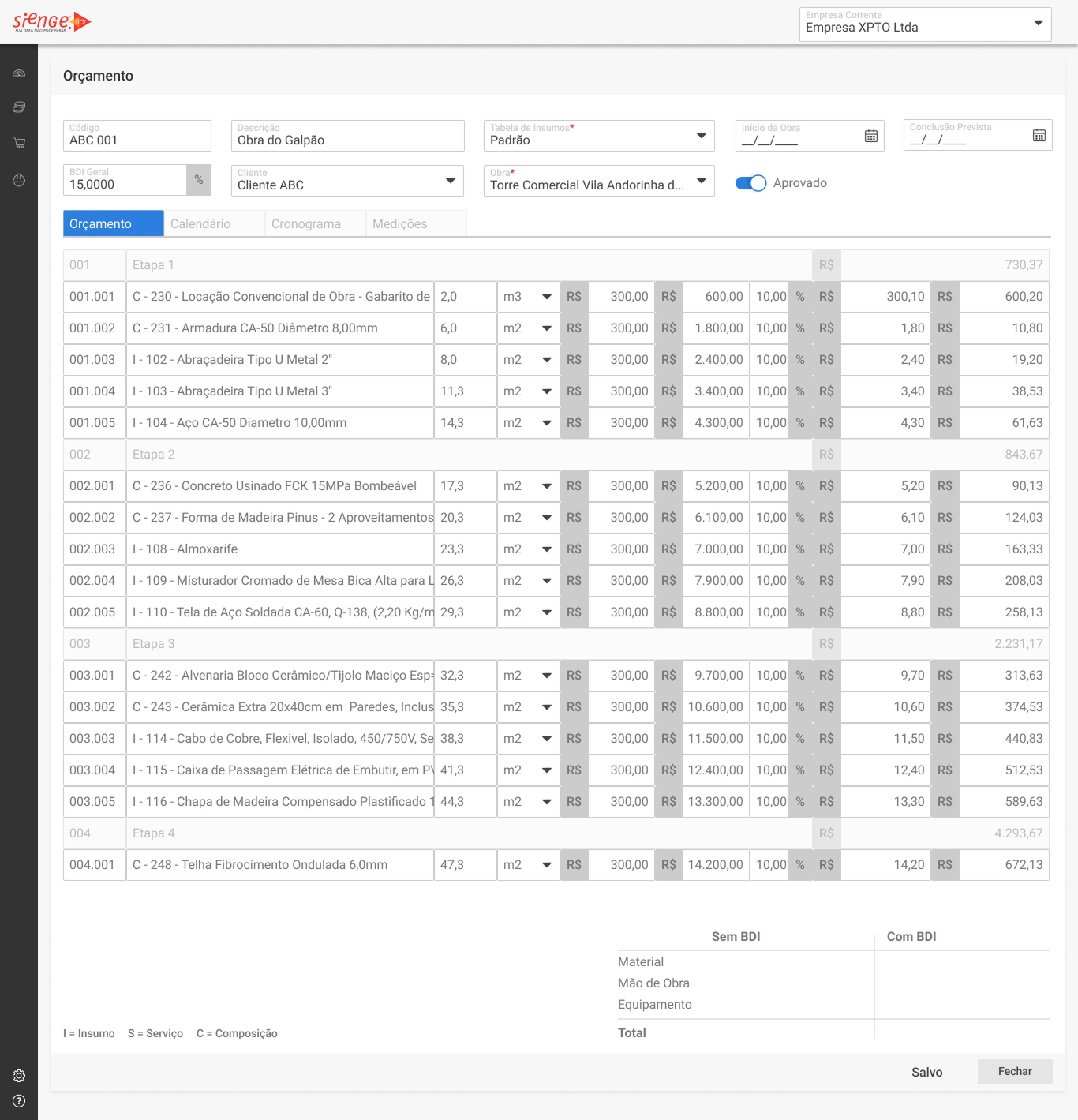Open the Tabela de Insumos dropdown
Screen dimensions: 1078x1120
[701, 136]
